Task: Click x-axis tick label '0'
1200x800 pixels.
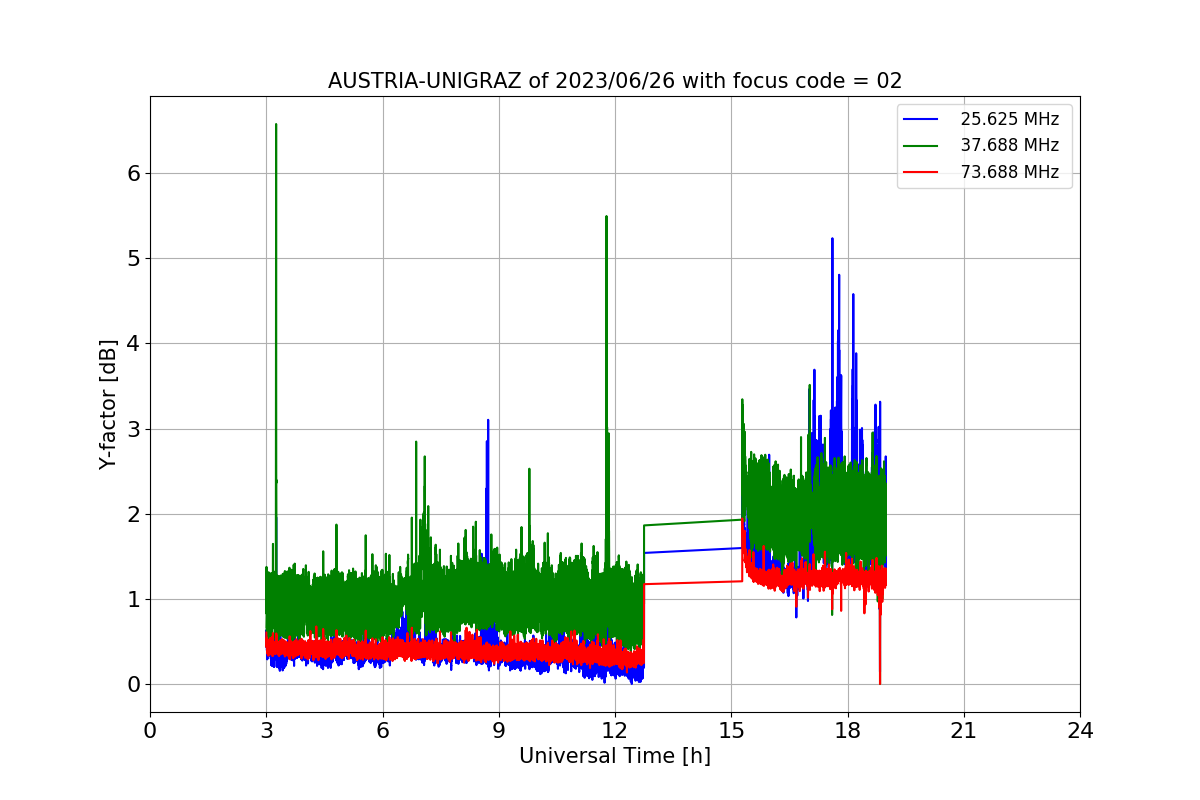Action: [150, 731]
